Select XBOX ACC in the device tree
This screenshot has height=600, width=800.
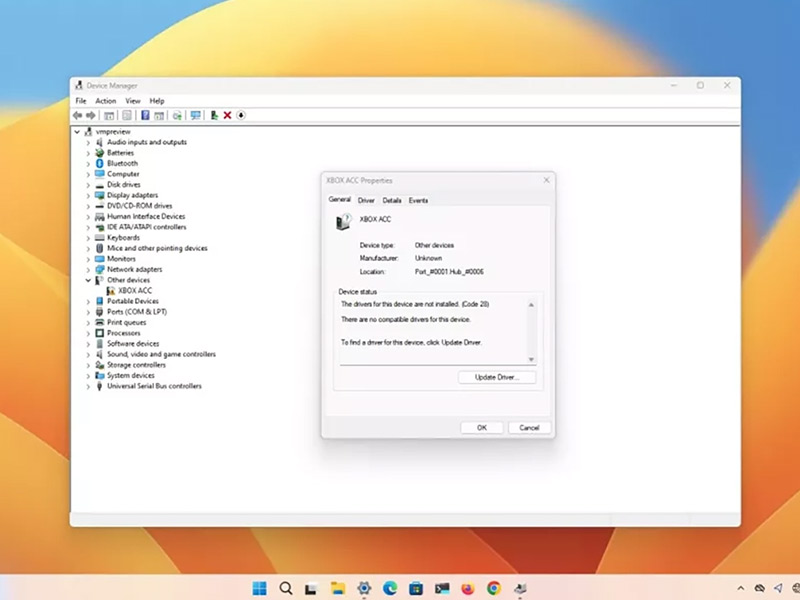tap(135, 291)
